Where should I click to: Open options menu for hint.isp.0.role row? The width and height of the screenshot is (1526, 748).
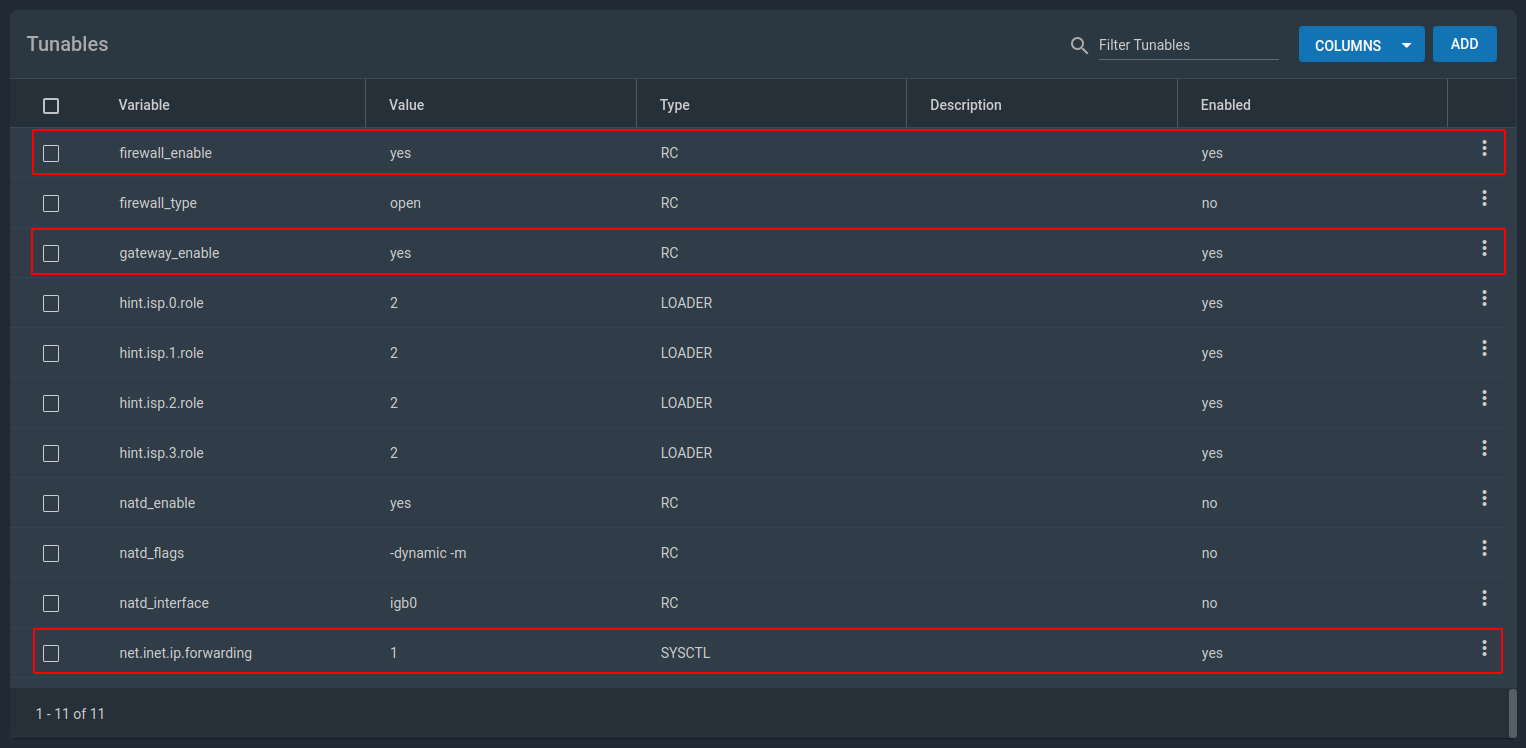coord(1484,298)
